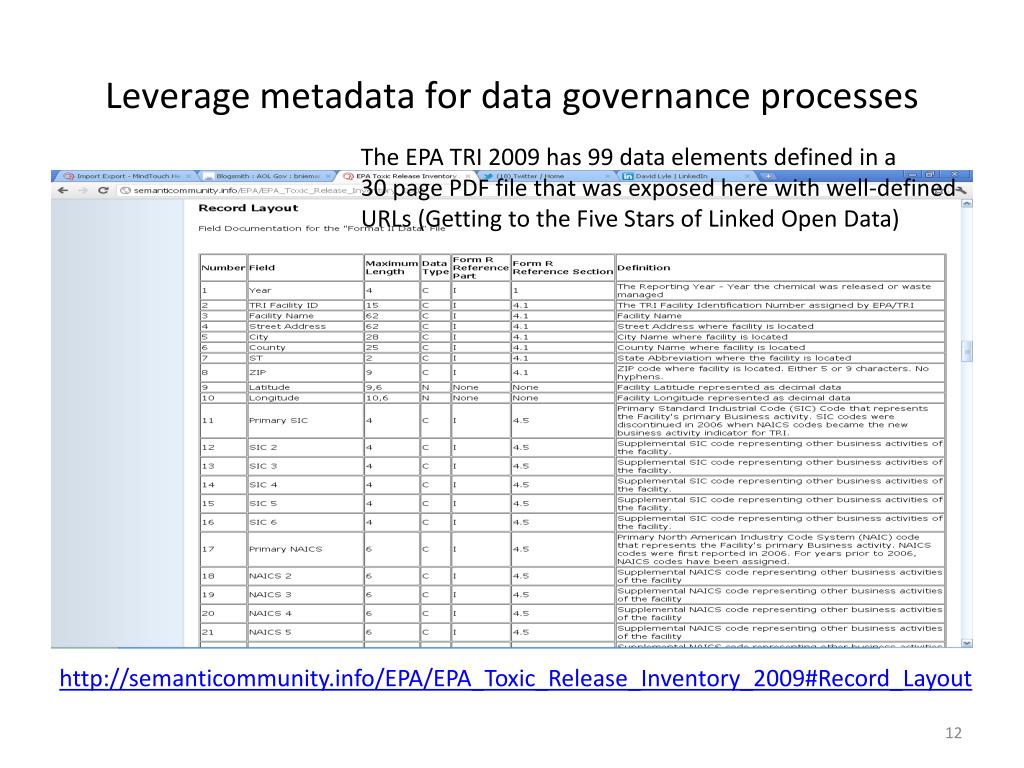The width and height of the screenshot is (1024, 768).
Task: Click the SIC 2 field cell
Action: coord(305,448)
